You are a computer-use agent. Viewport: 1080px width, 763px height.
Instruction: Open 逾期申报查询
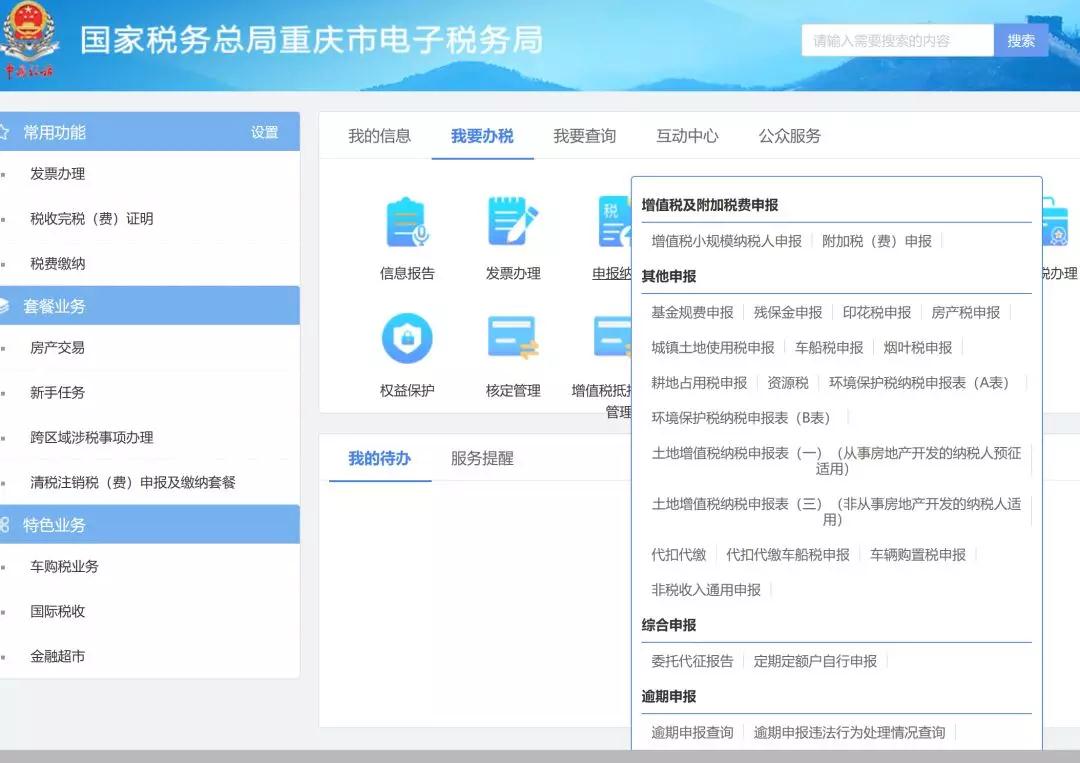pyautogui.click(x=692, y=732)
